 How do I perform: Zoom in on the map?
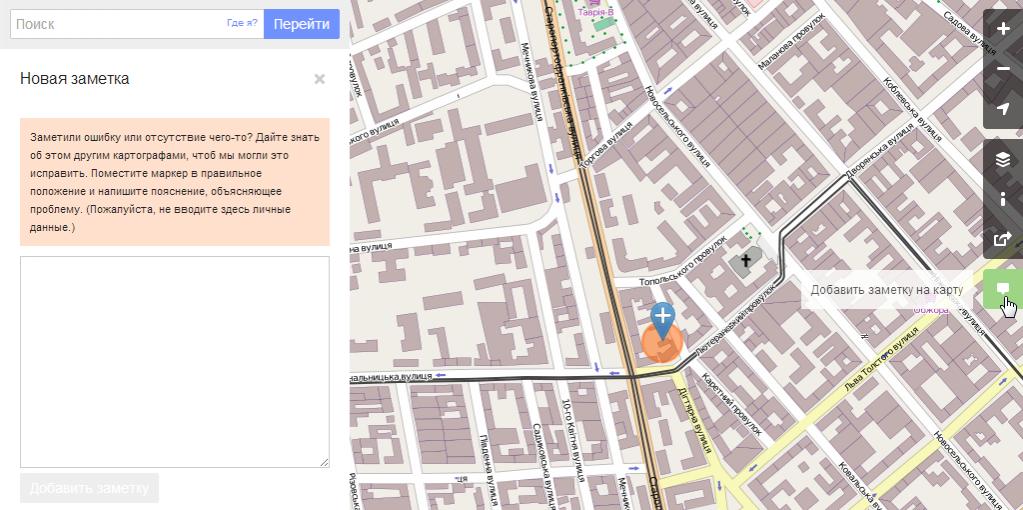coord(1003,29)
